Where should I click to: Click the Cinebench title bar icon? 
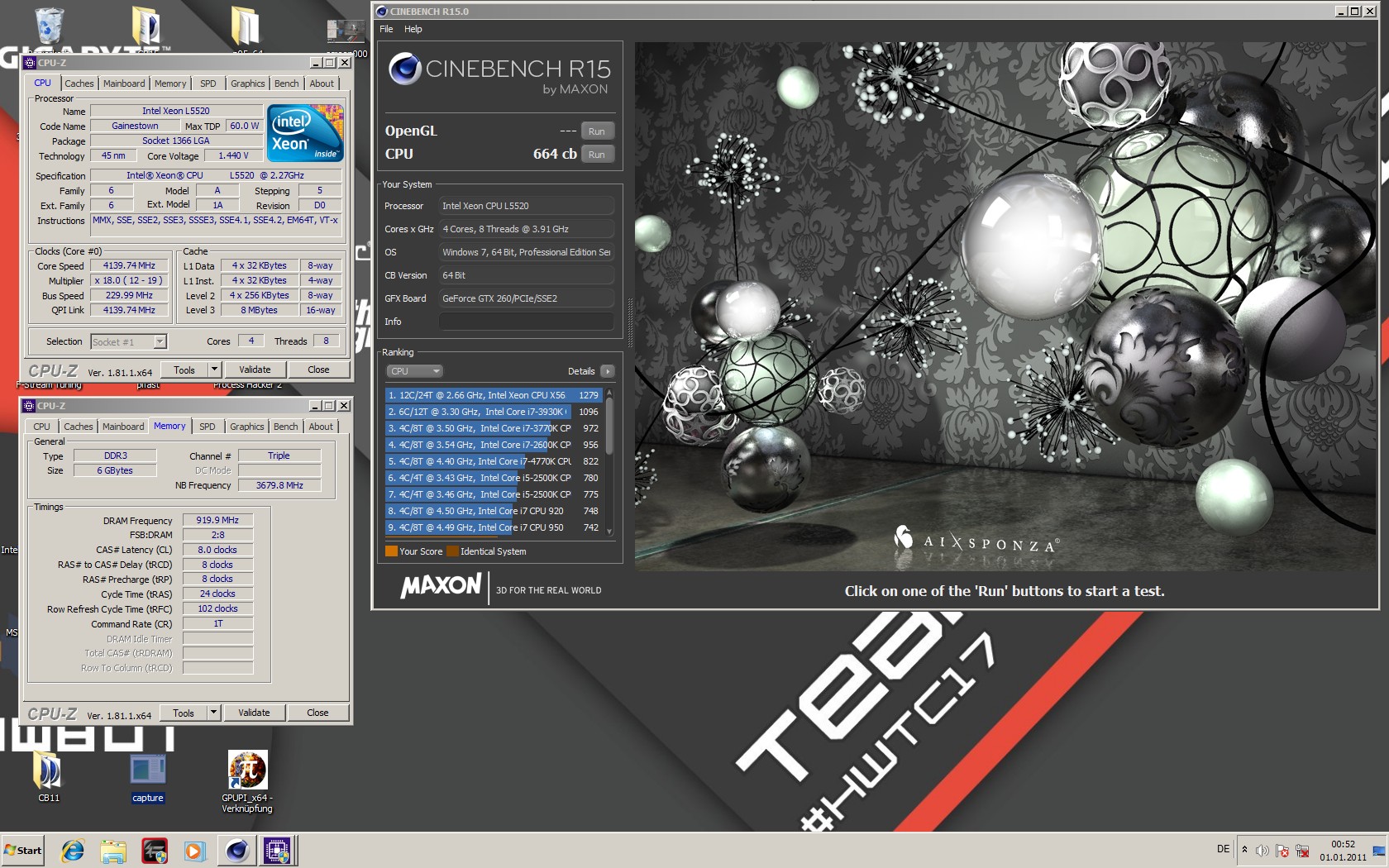381,12
